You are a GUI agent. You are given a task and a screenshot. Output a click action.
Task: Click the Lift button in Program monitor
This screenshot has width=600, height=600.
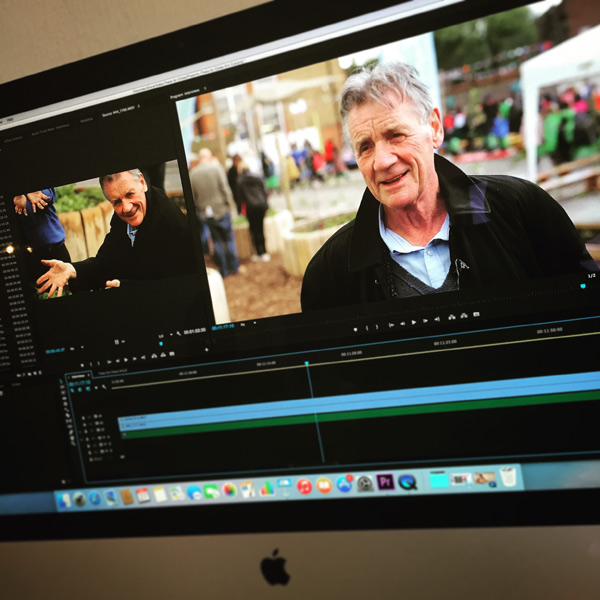452,317
